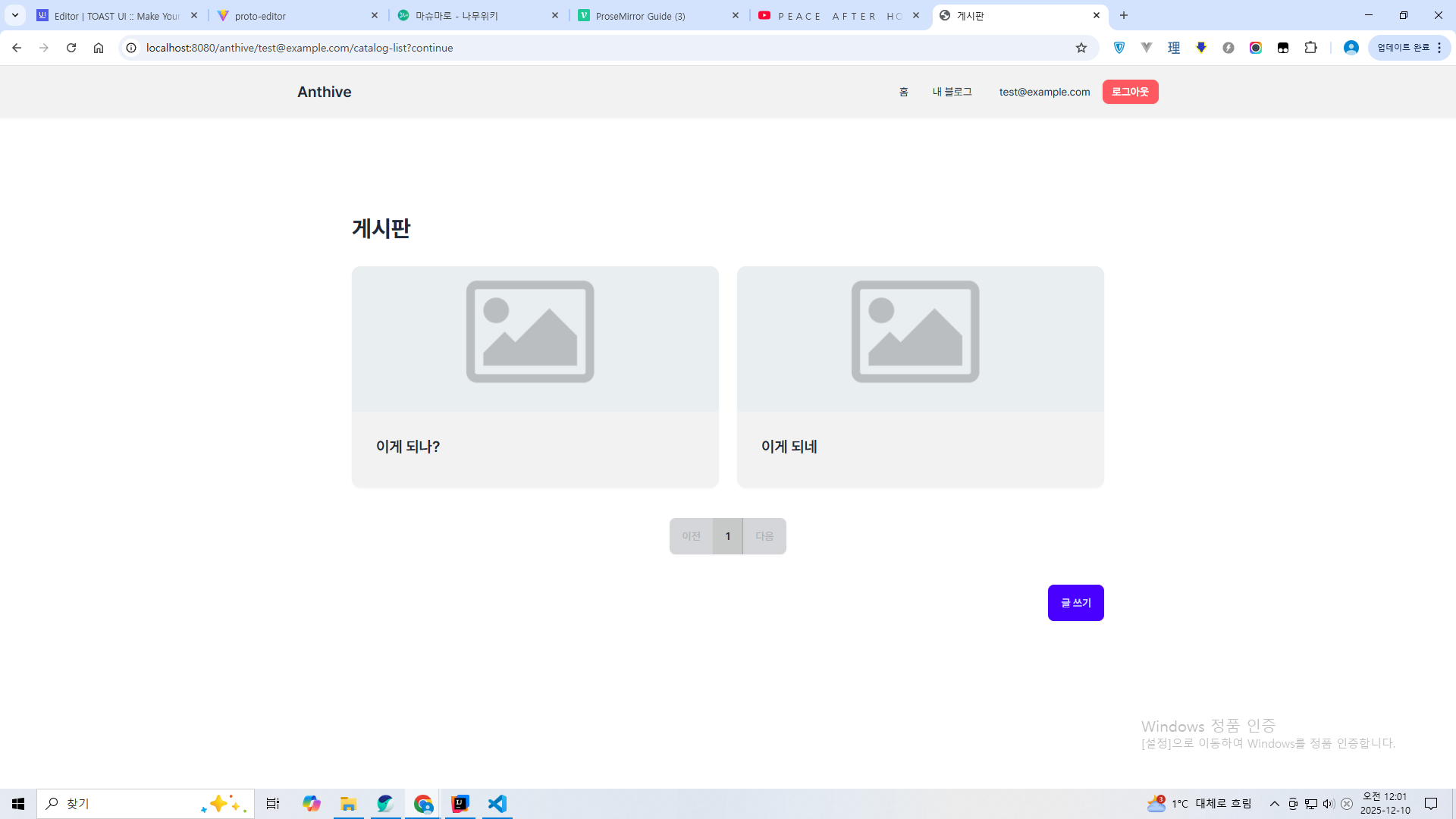1456x819 pixels.
Task: Click the browser reload icon
Action: (x=71, y=48)
